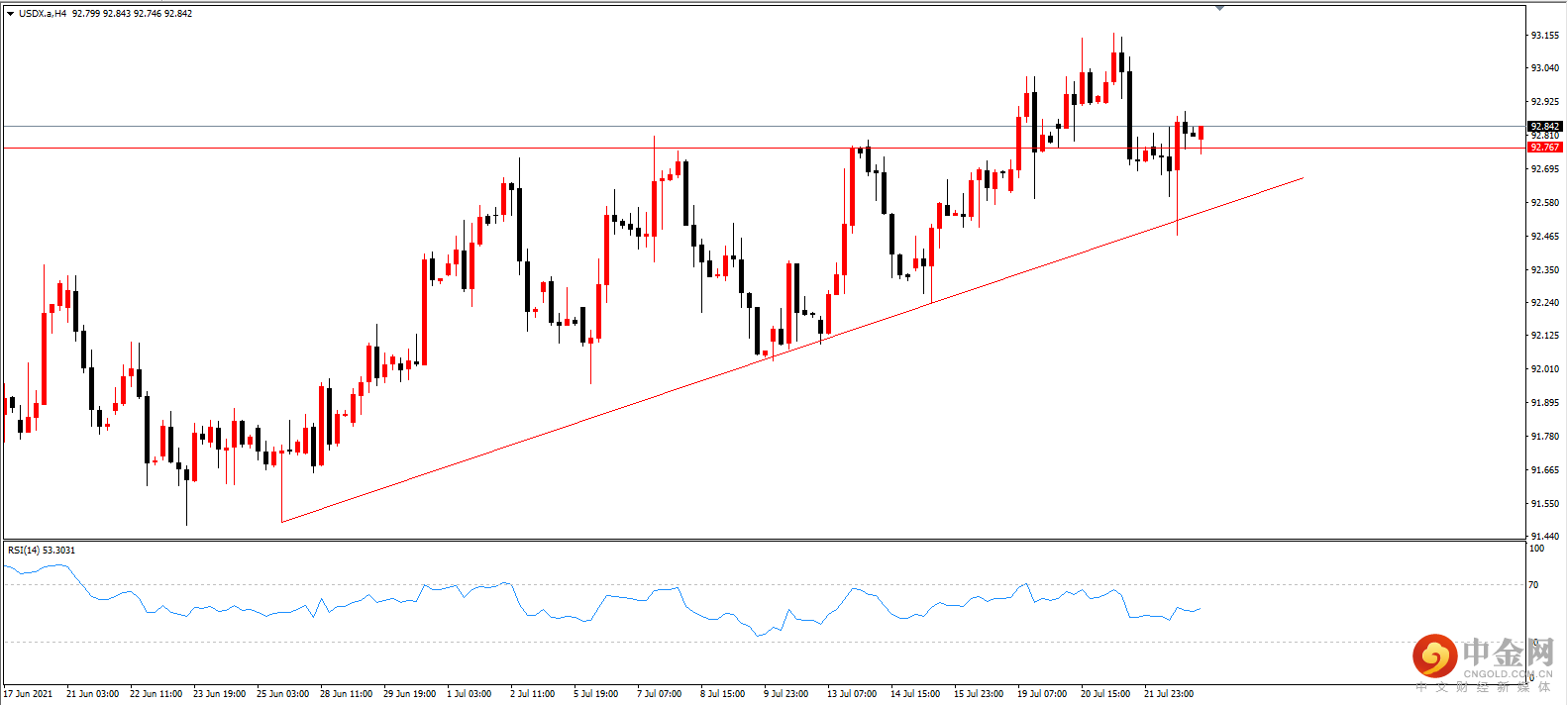
Task: Click the 23 Jun 19:00 time label
Action: click(219, 694)
